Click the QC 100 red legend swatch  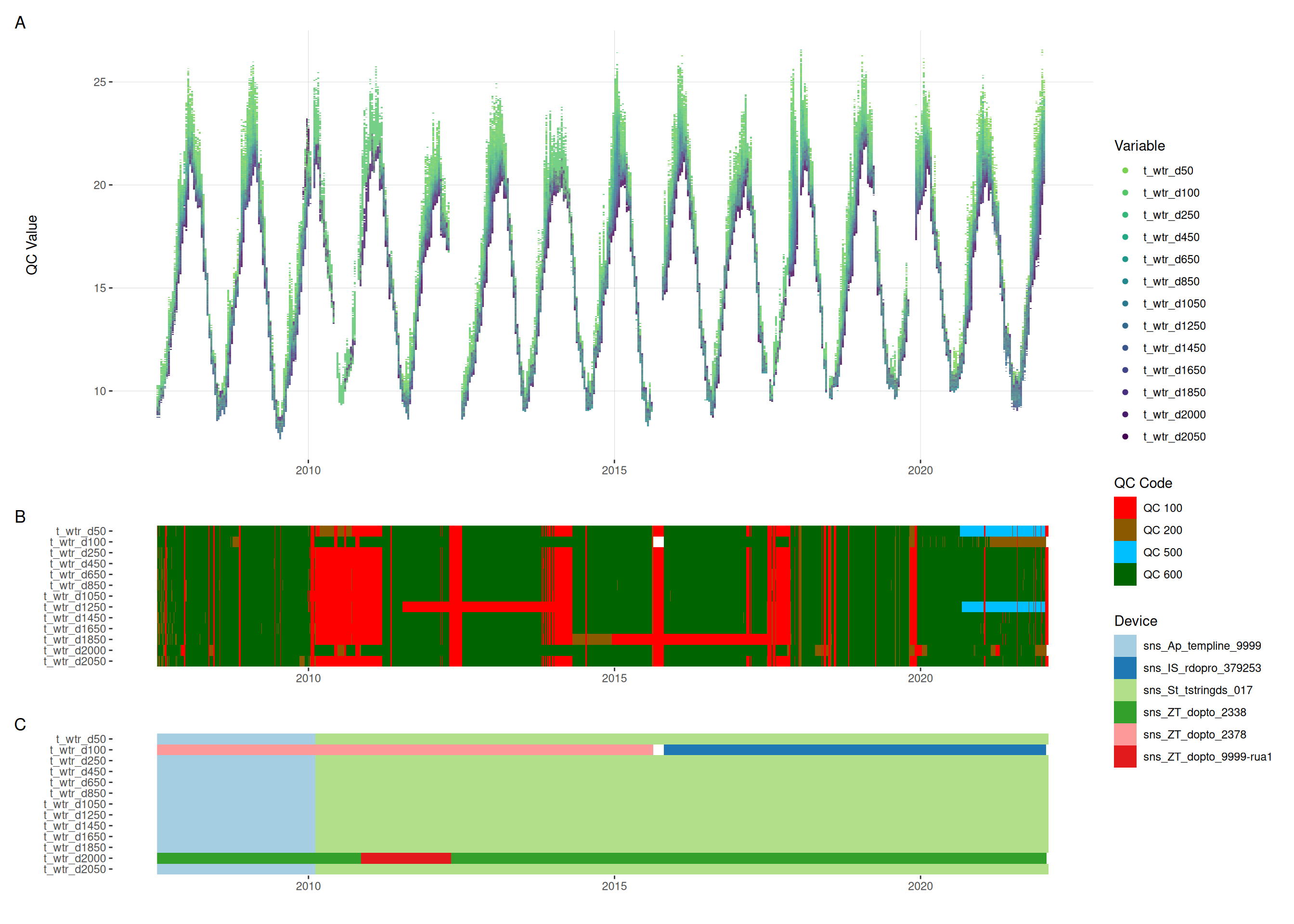[x=1125, y=508]
